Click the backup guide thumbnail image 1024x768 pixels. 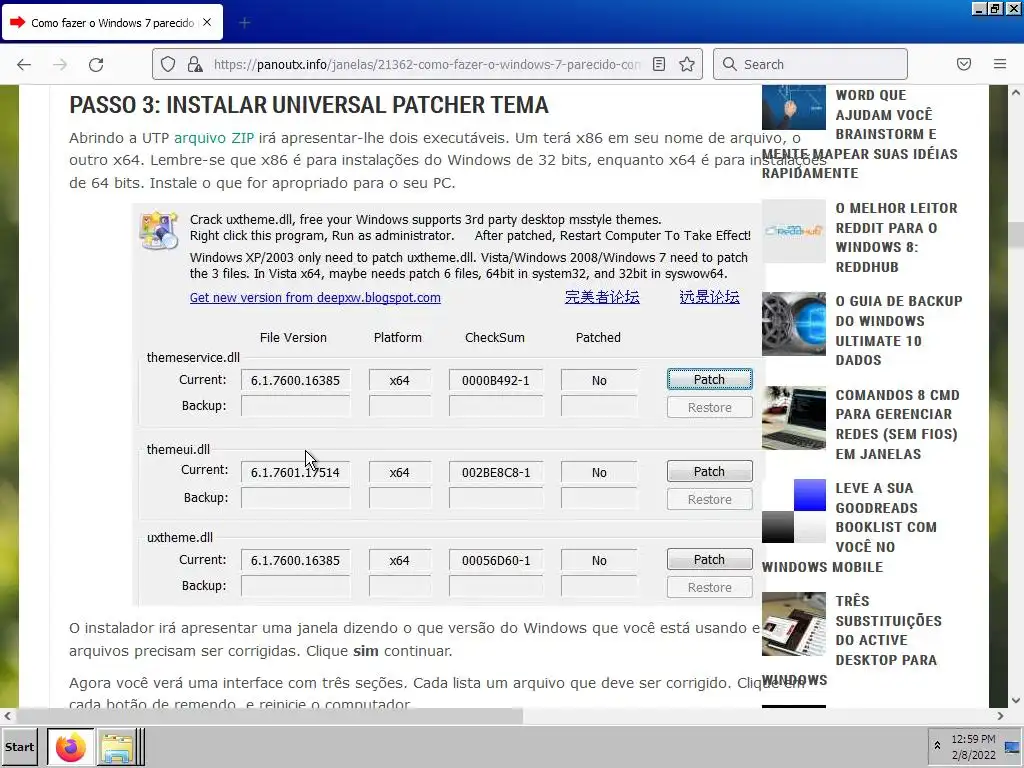pyautogui.click(x=793, y=324)
